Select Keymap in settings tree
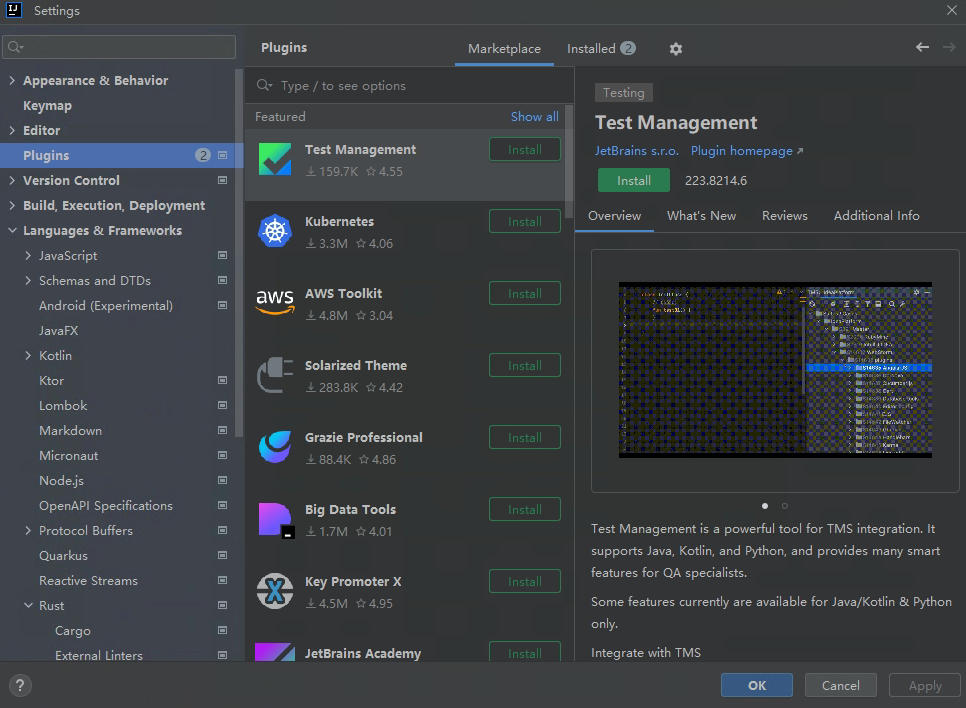The width and height of the screenshot is (966, 708). pyautogui.click(x=47, y=105)
